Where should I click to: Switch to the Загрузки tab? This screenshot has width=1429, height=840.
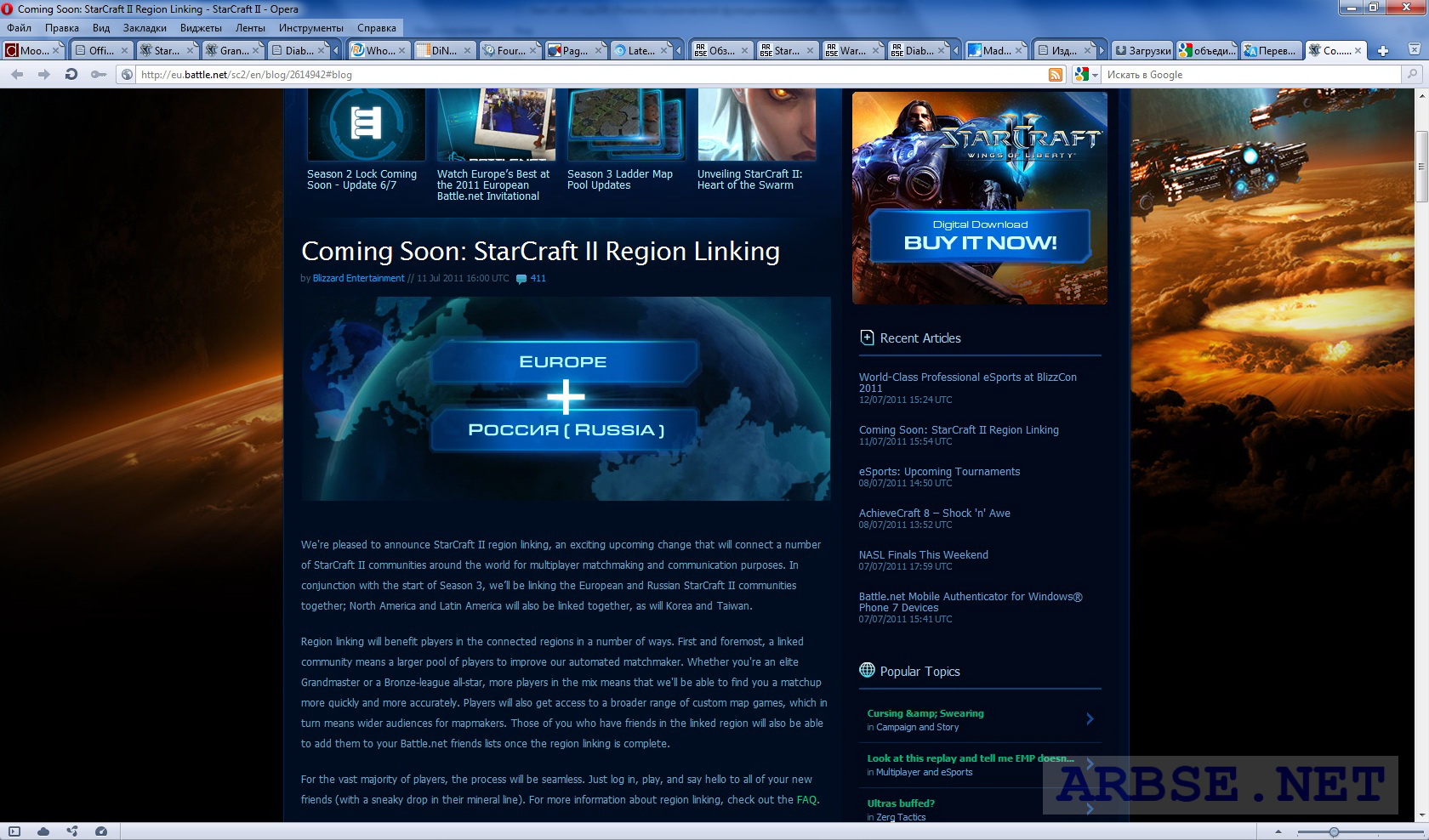(1142, 50)
